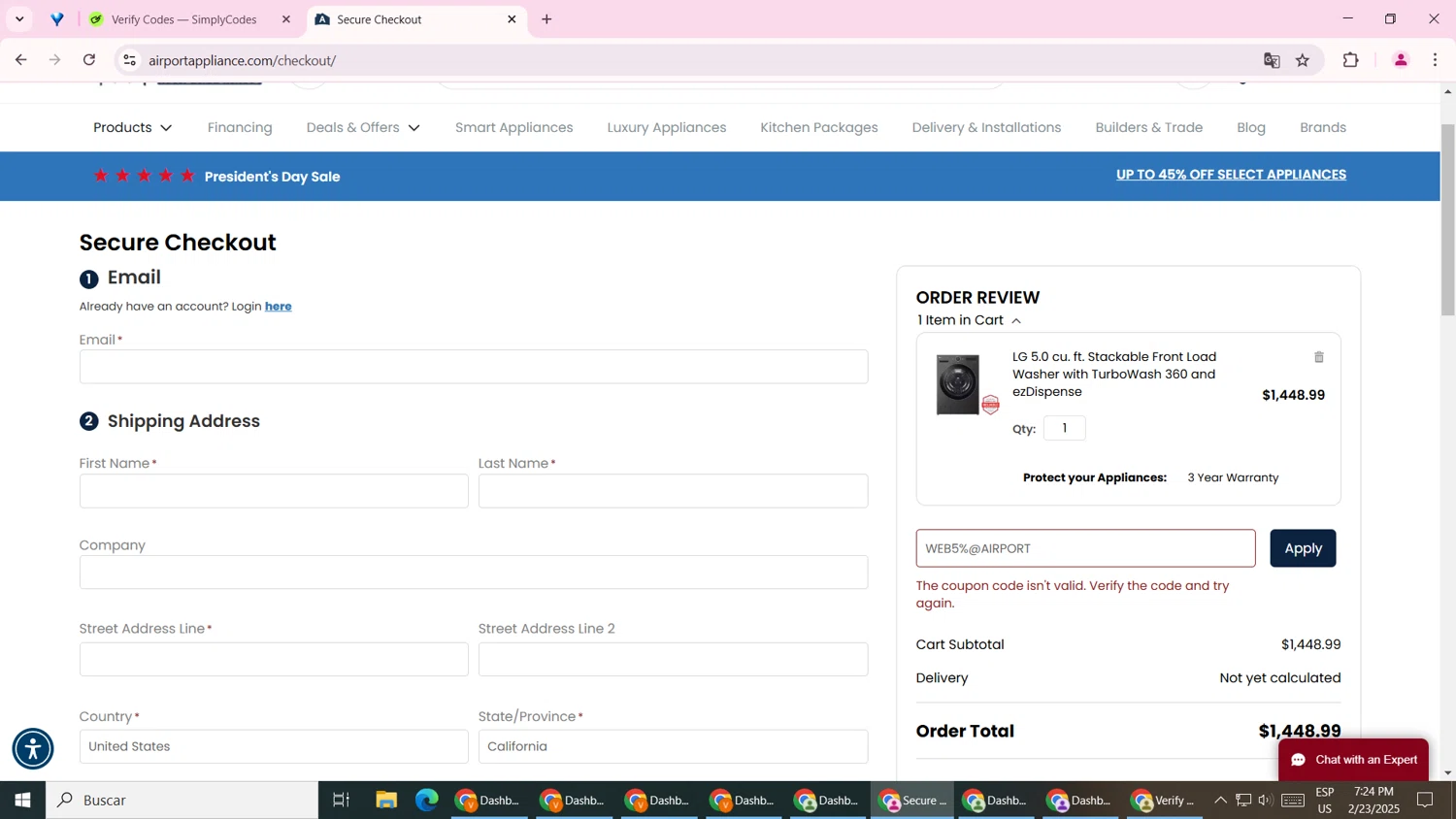Open Builders & Trade
1456x819 pixels.
1149,128
